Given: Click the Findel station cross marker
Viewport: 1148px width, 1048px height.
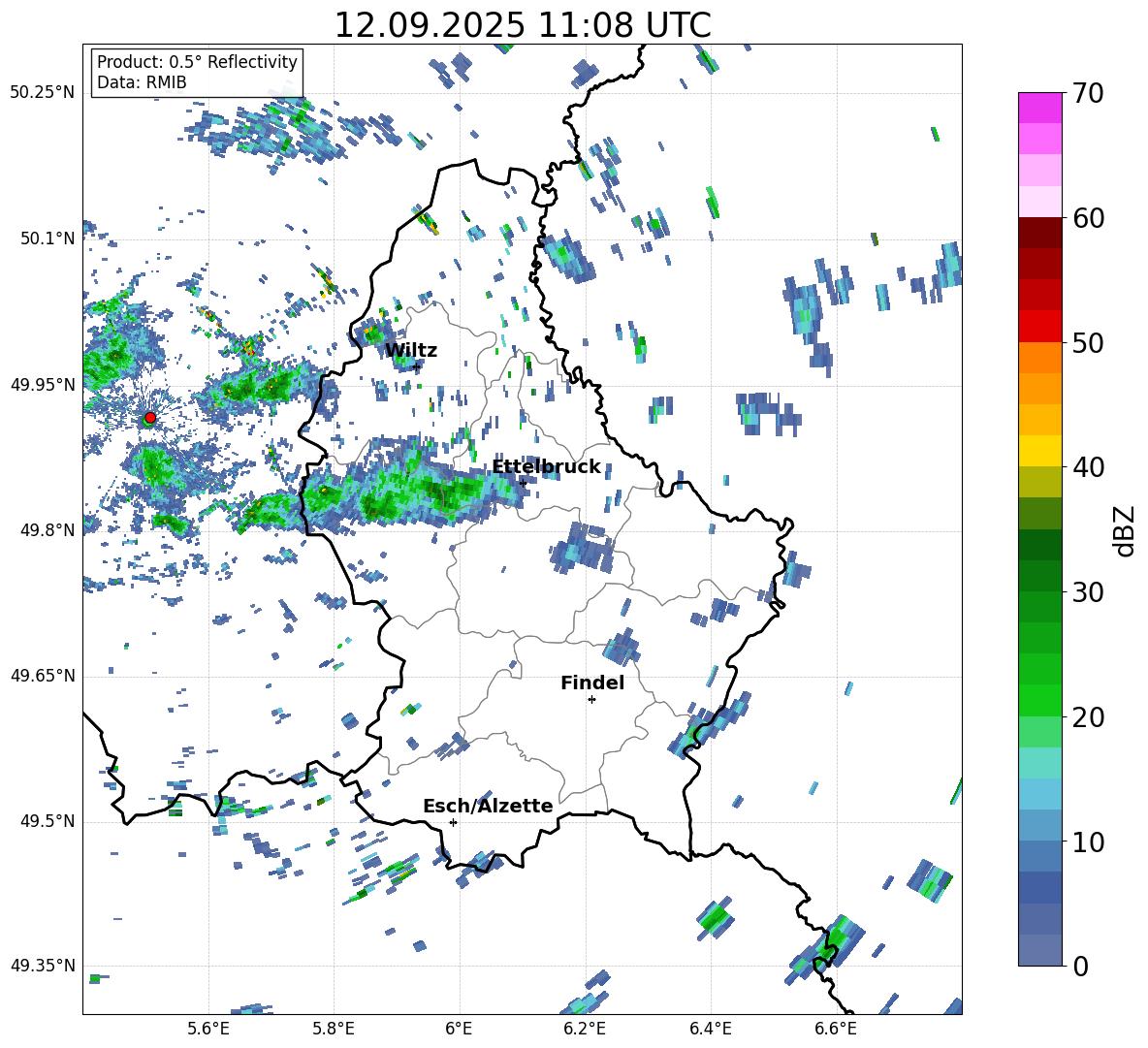Looking at the screenshot, I should click(591, 700).
